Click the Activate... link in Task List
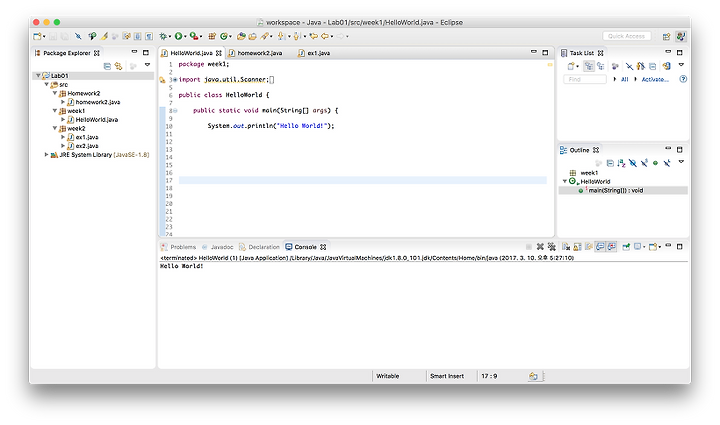This screenshot has height=425, width=720. (x=655, y=79)
